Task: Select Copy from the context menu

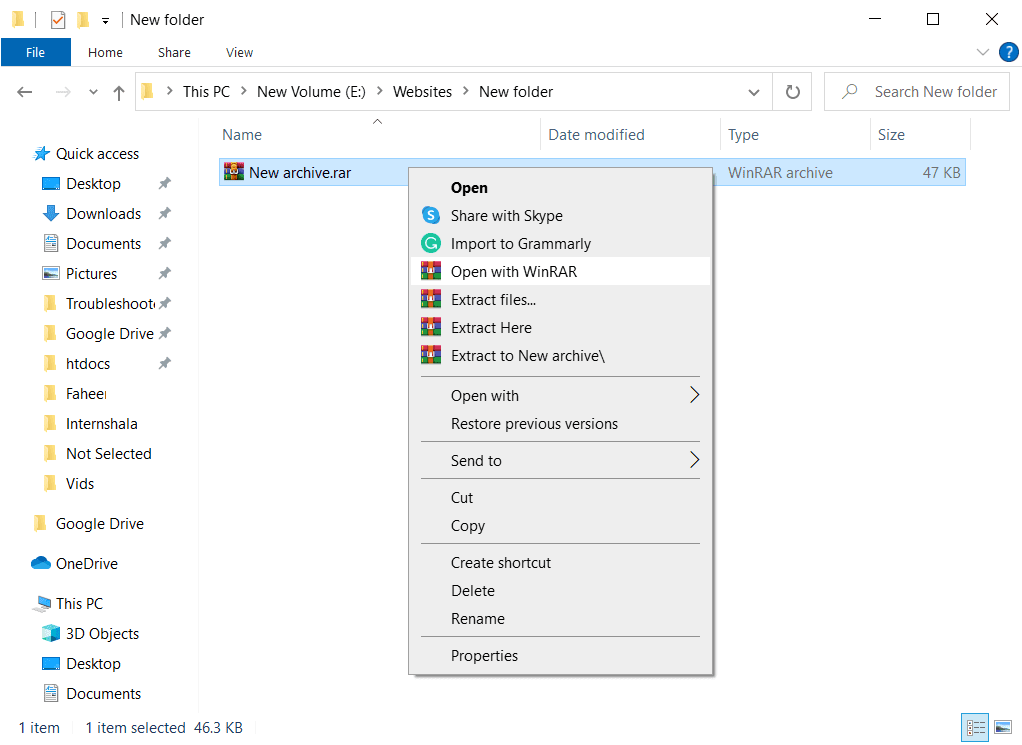Action: tap(561, 525)
